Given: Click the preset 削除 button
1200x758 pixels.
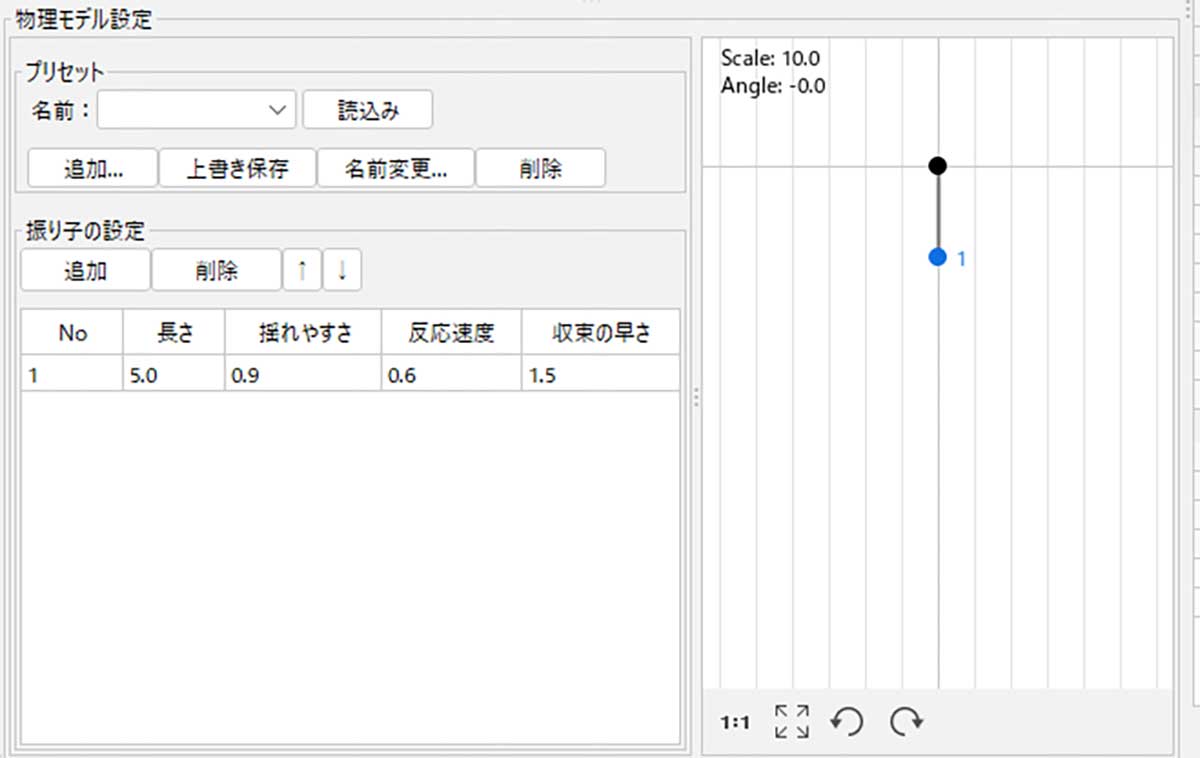Looking at the screenshot, I should pyautogui.click(x=540, y=168).
